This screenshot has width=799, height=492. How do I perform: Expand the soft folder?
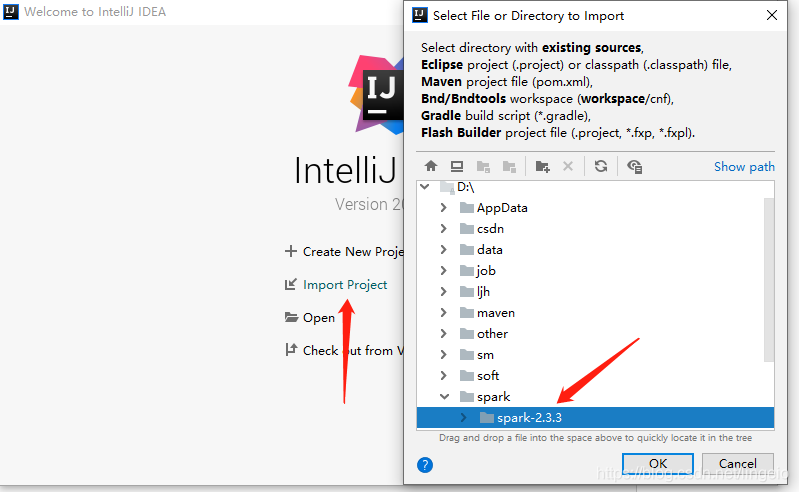443,375
